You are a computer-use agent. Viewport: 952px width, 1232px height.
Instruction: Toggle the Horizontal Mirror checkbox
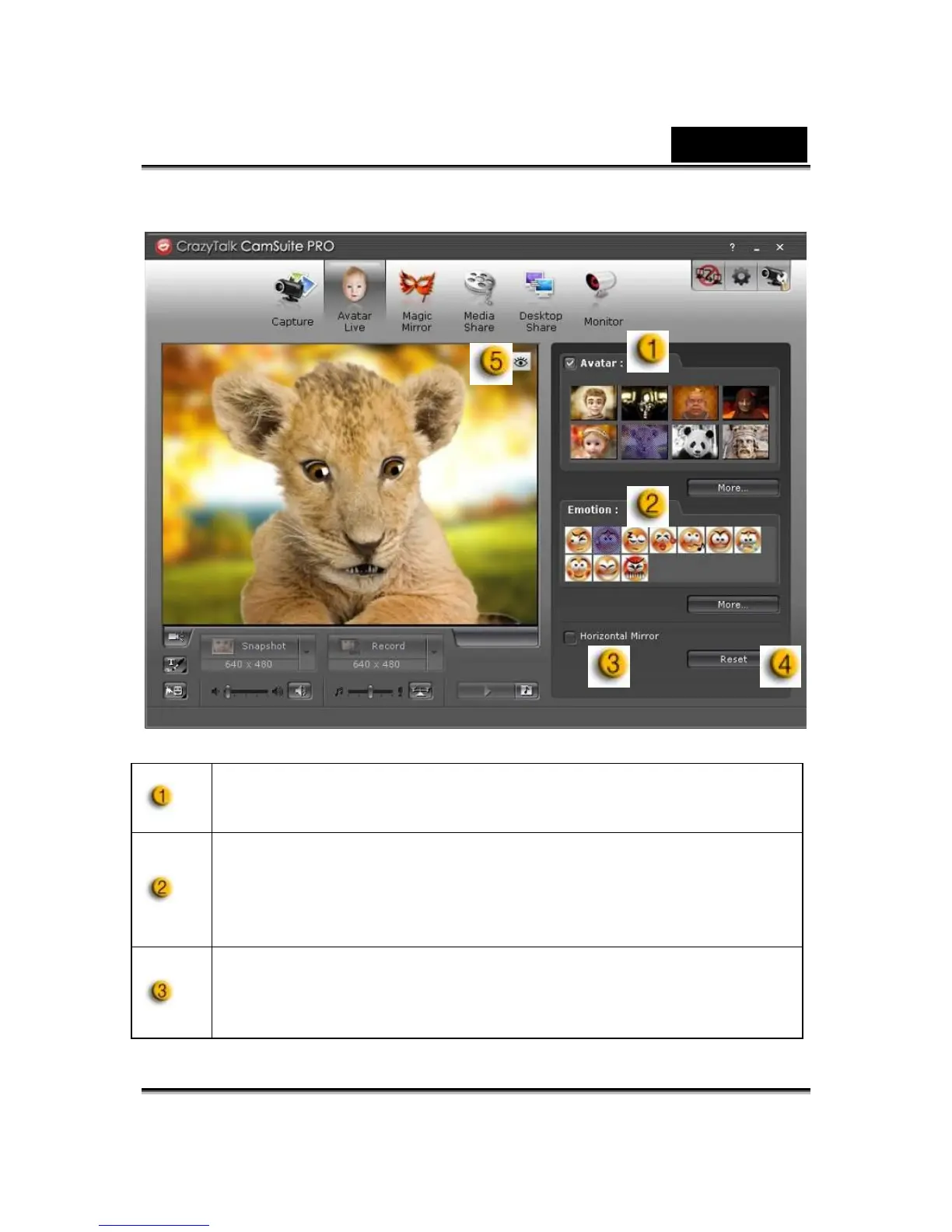570,637
